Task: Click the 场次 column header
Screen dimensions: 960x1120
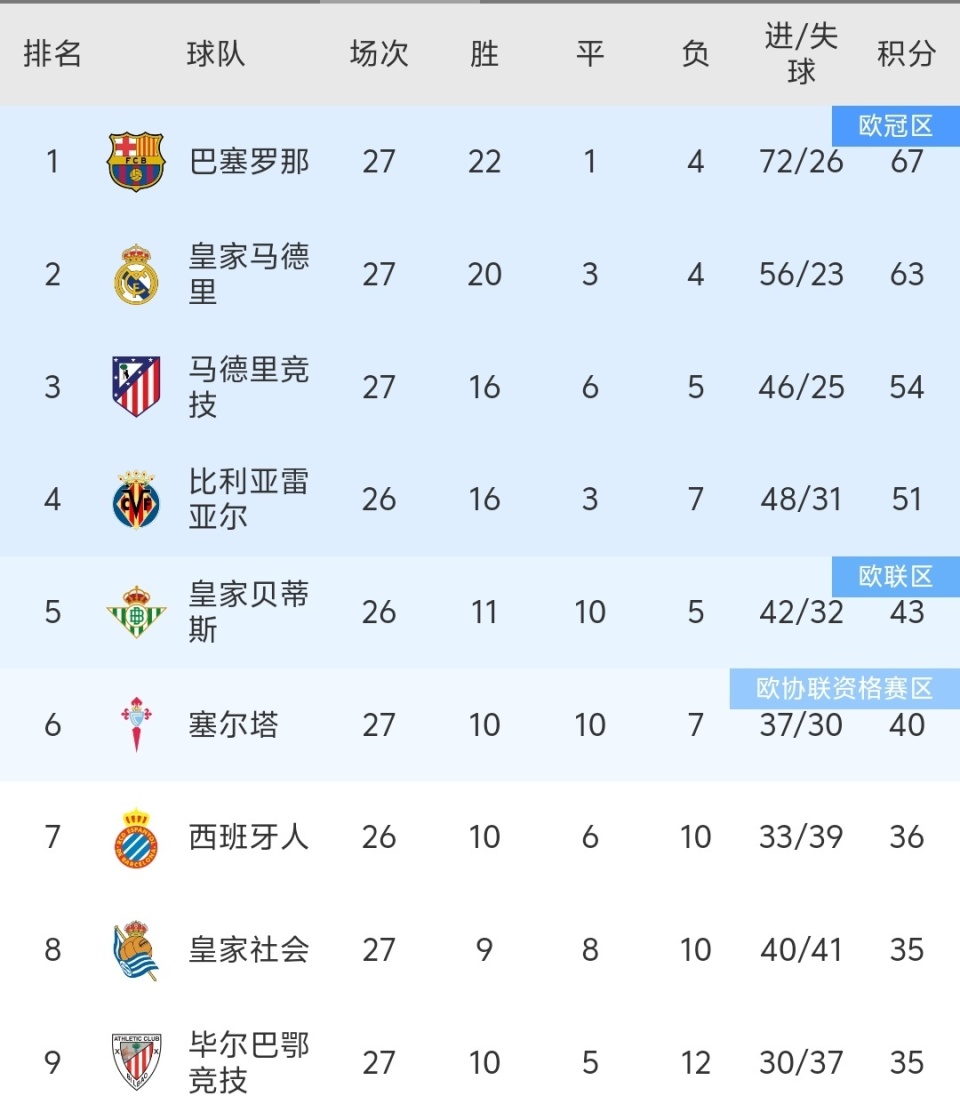Action: [379, 54]
